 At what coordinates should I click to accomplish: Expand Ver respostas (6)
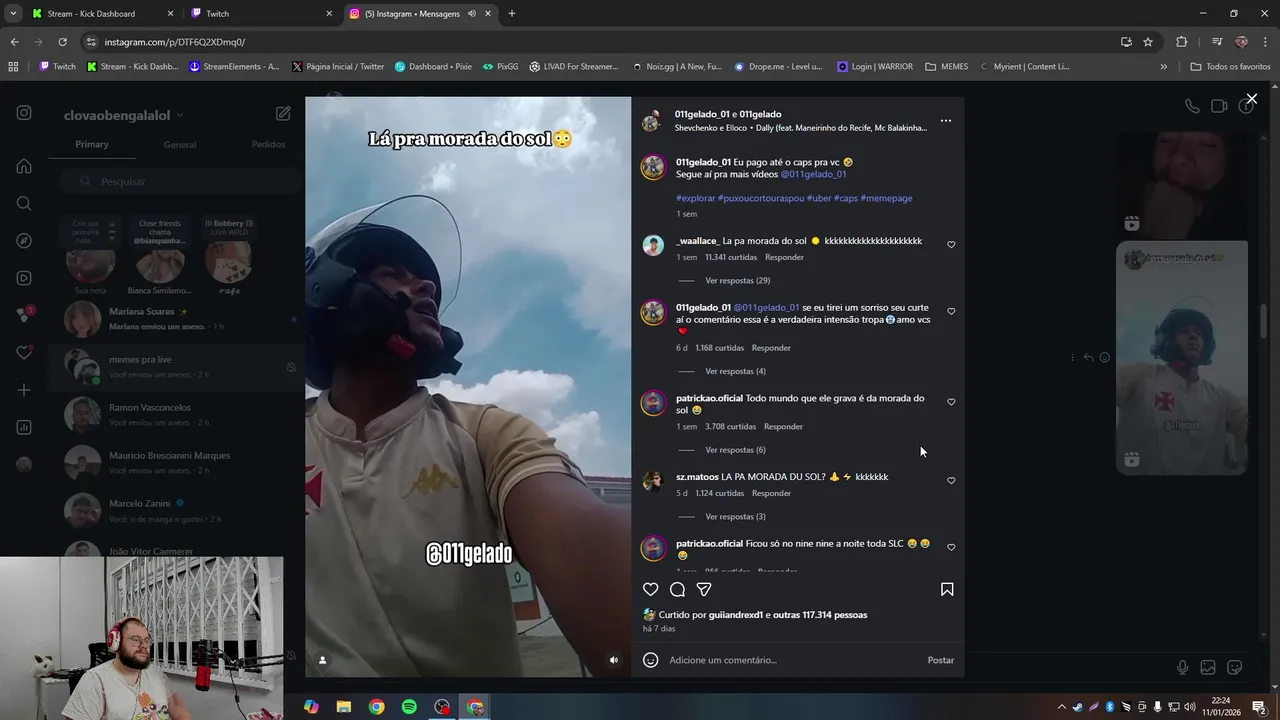(735, 450)
